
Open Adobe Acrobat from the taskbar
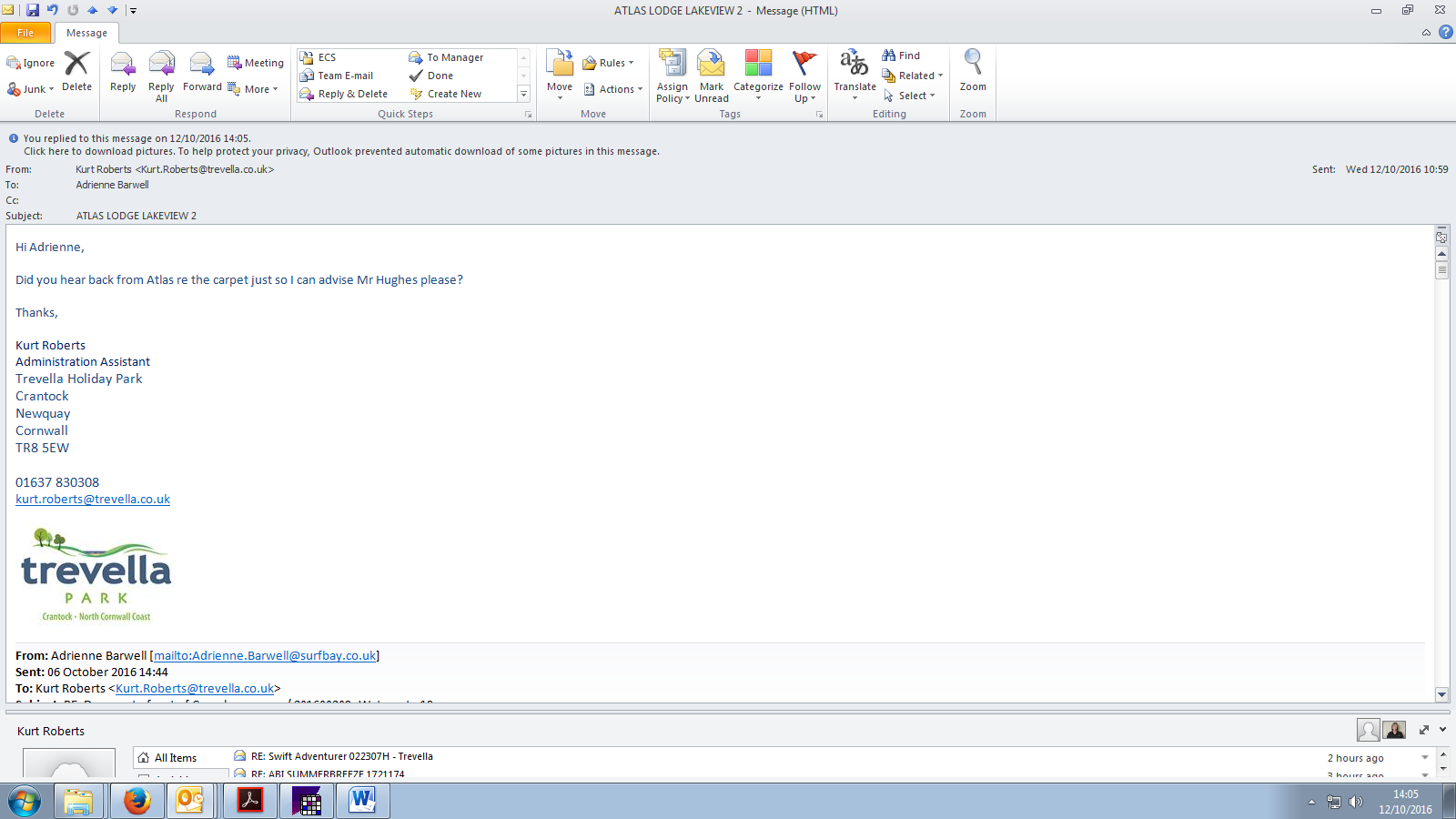click(x=250, y=802)
